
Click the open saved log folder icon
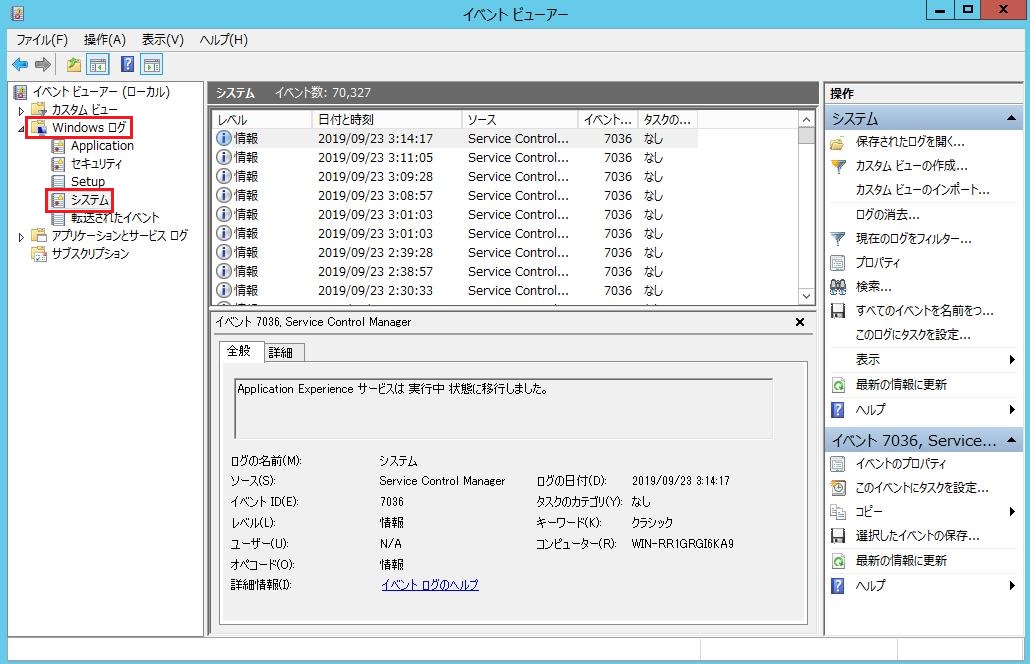coord(838,143)
